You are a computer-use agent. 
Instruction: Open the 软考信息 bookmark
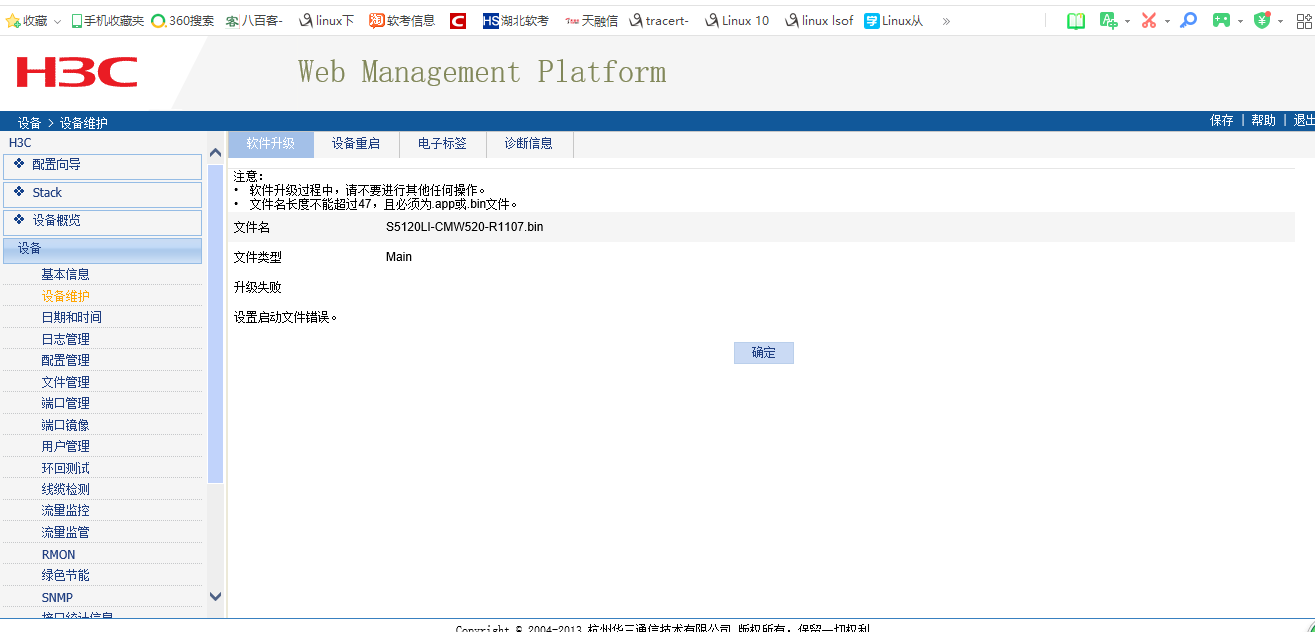tap(402, 21)
